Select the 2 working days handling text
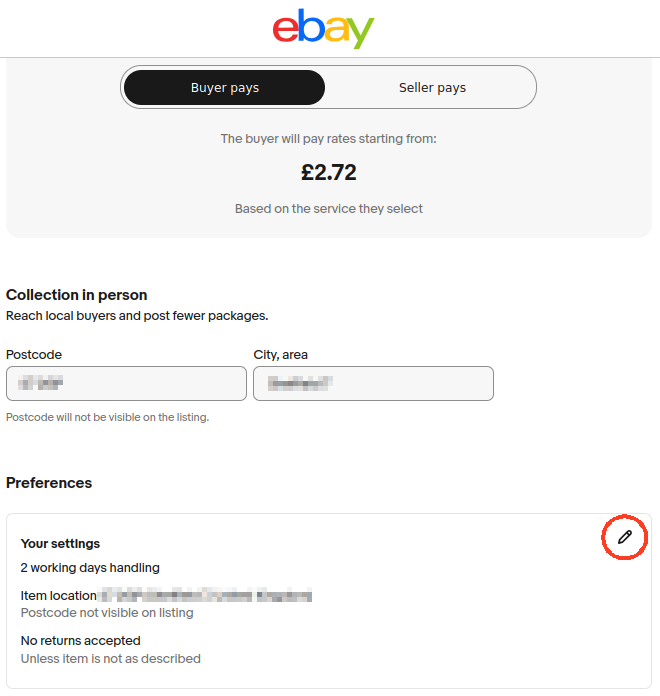Screen dimensions: 660x696 (x=90, y=568)
